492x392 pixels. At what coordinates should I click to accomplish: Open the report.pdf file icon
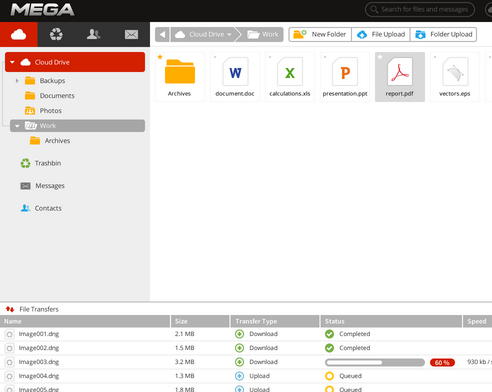click(x=400, y=71)
